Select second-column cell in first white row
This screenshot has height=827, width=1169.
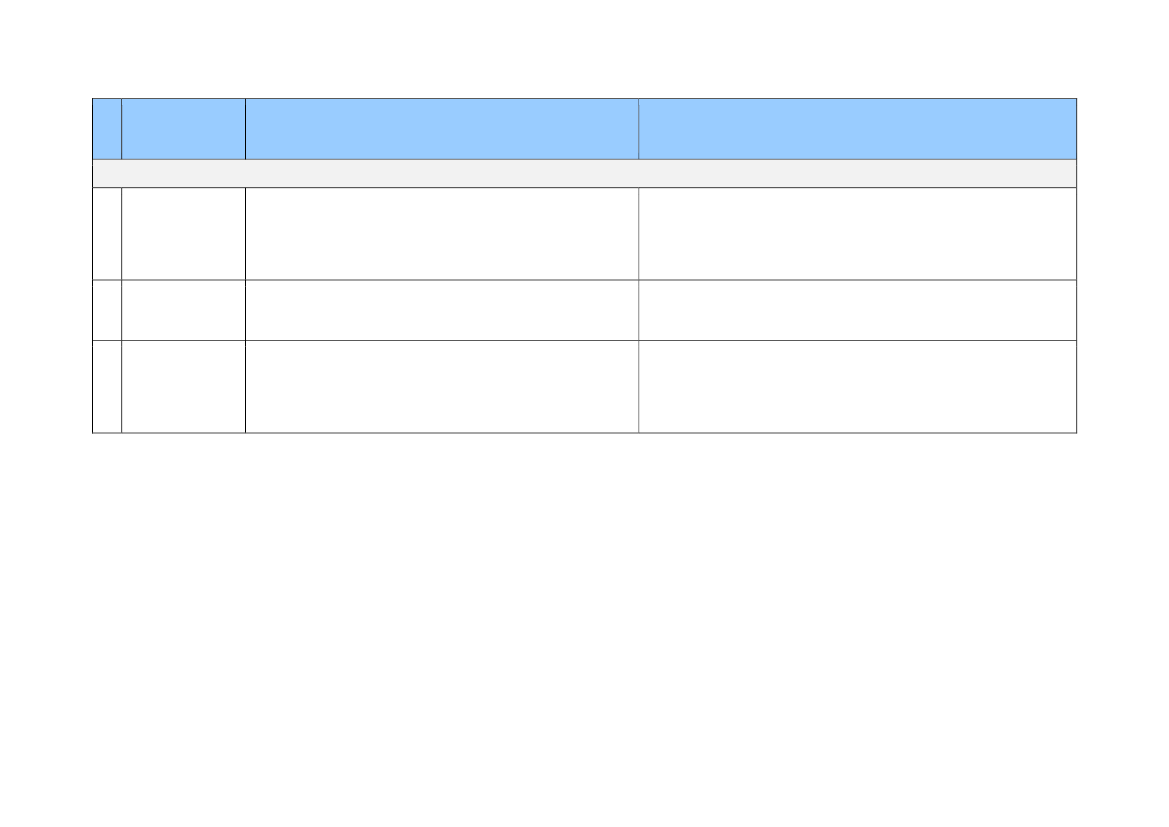click(183, 234)
